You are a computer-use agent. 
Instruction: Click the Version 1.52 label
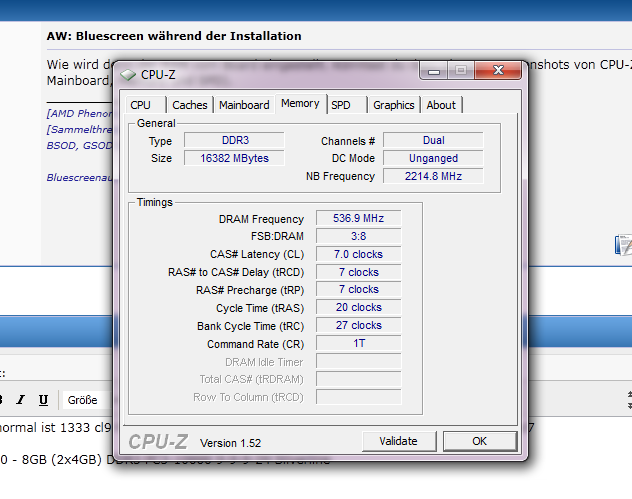click(231, 443)
